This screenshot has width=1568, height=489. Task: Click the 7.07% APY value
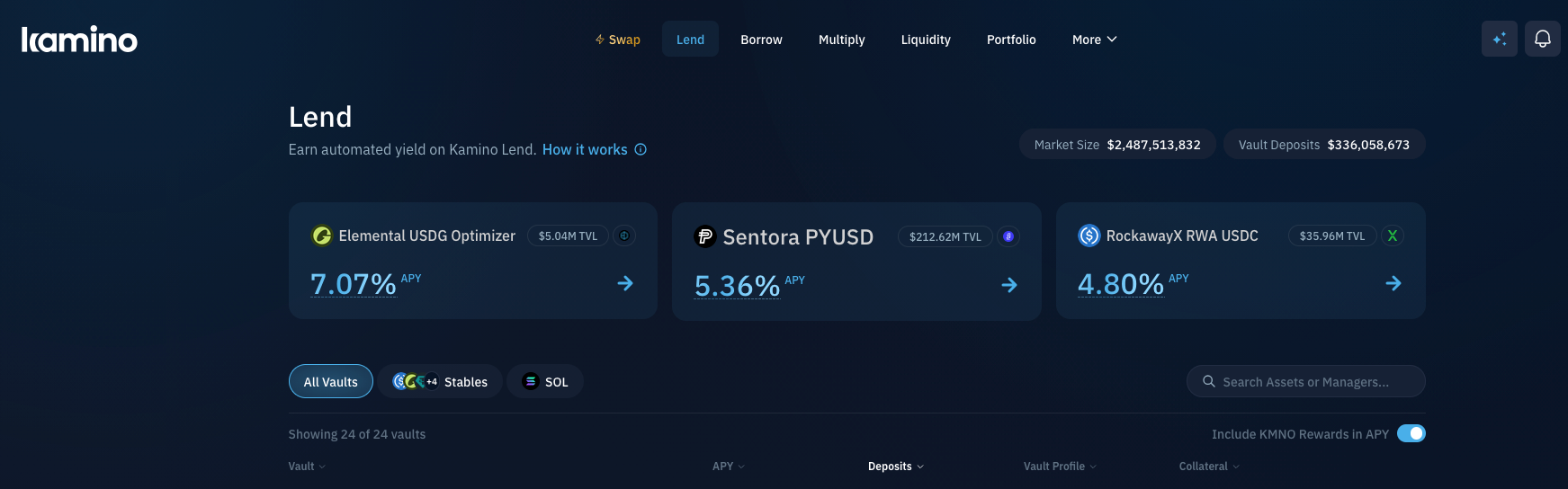(x=354, y=284)
